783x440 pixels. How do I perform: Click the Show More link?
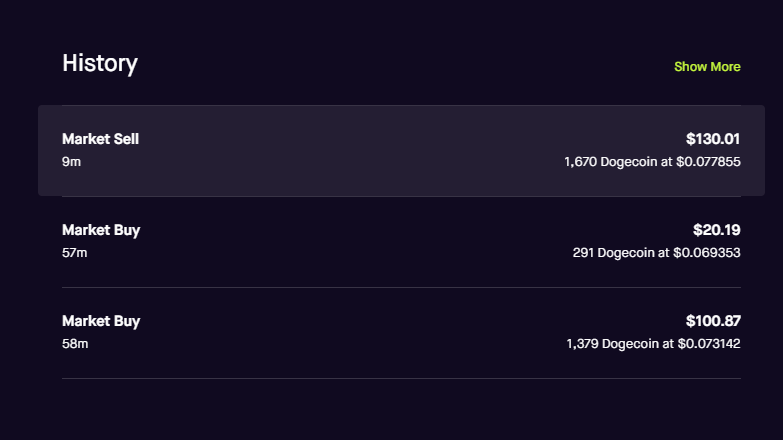coord(707,67)
